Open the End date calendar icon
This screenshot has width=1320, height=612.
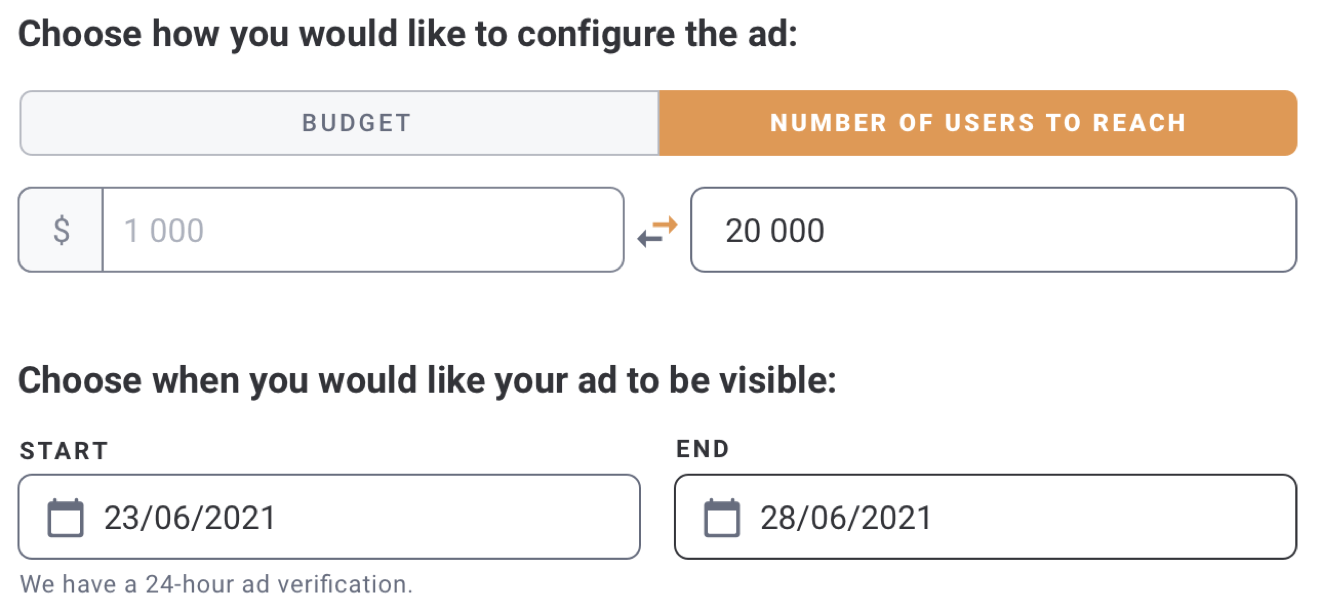(722, 518)
